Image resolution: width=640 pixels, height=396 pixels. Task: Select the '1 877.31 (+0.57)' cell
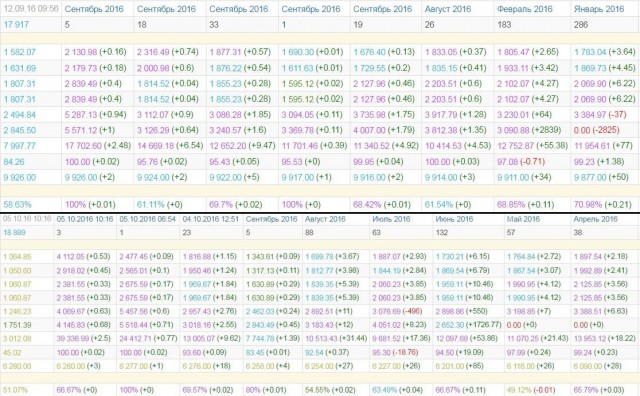pyautogui.click(x=240, y=52)
